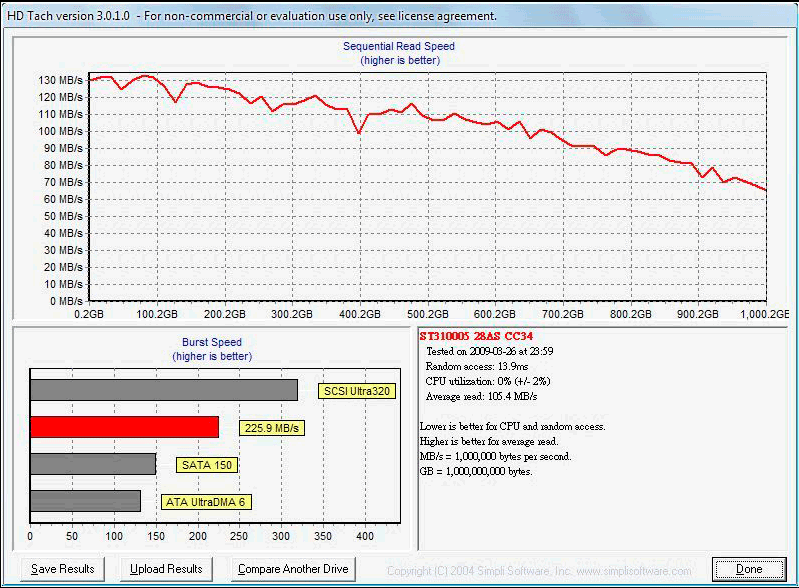799x588 pixels.
Task: Select the SATA 150 yellow label
Action: point(207,465)
